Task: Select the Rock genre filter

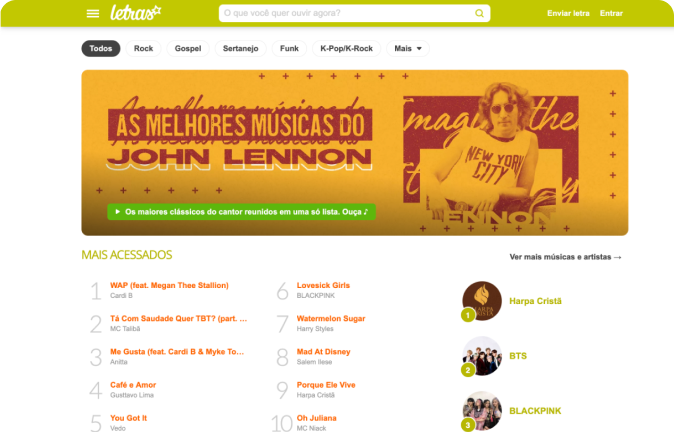Action: (143, 49)
